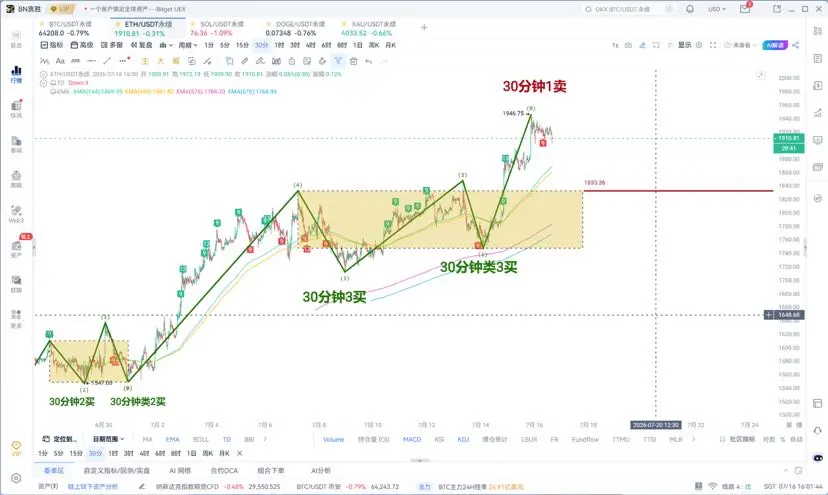Delete drawings with the trash icon
Viewport: 828px width, 495px height.
pos(354,61)
